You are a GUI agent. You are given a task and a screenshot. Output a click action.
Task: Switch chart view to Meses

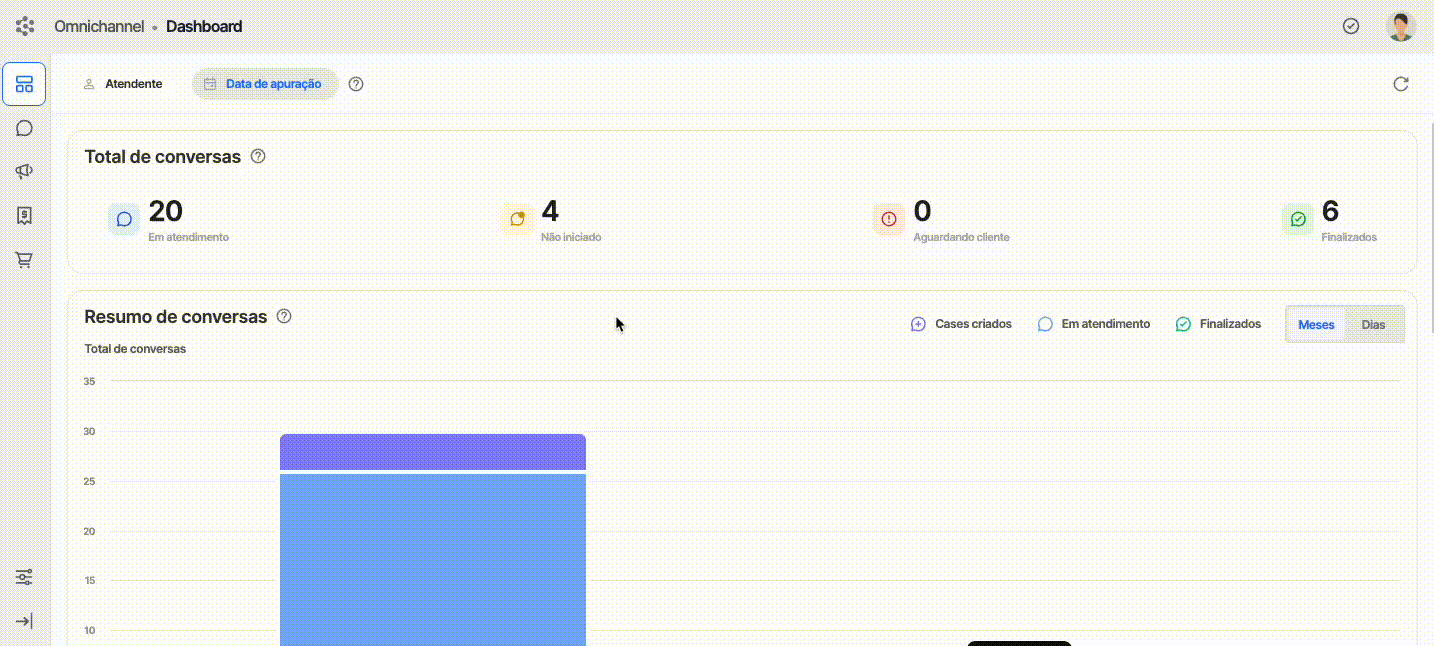click(x=1316, y=325)
